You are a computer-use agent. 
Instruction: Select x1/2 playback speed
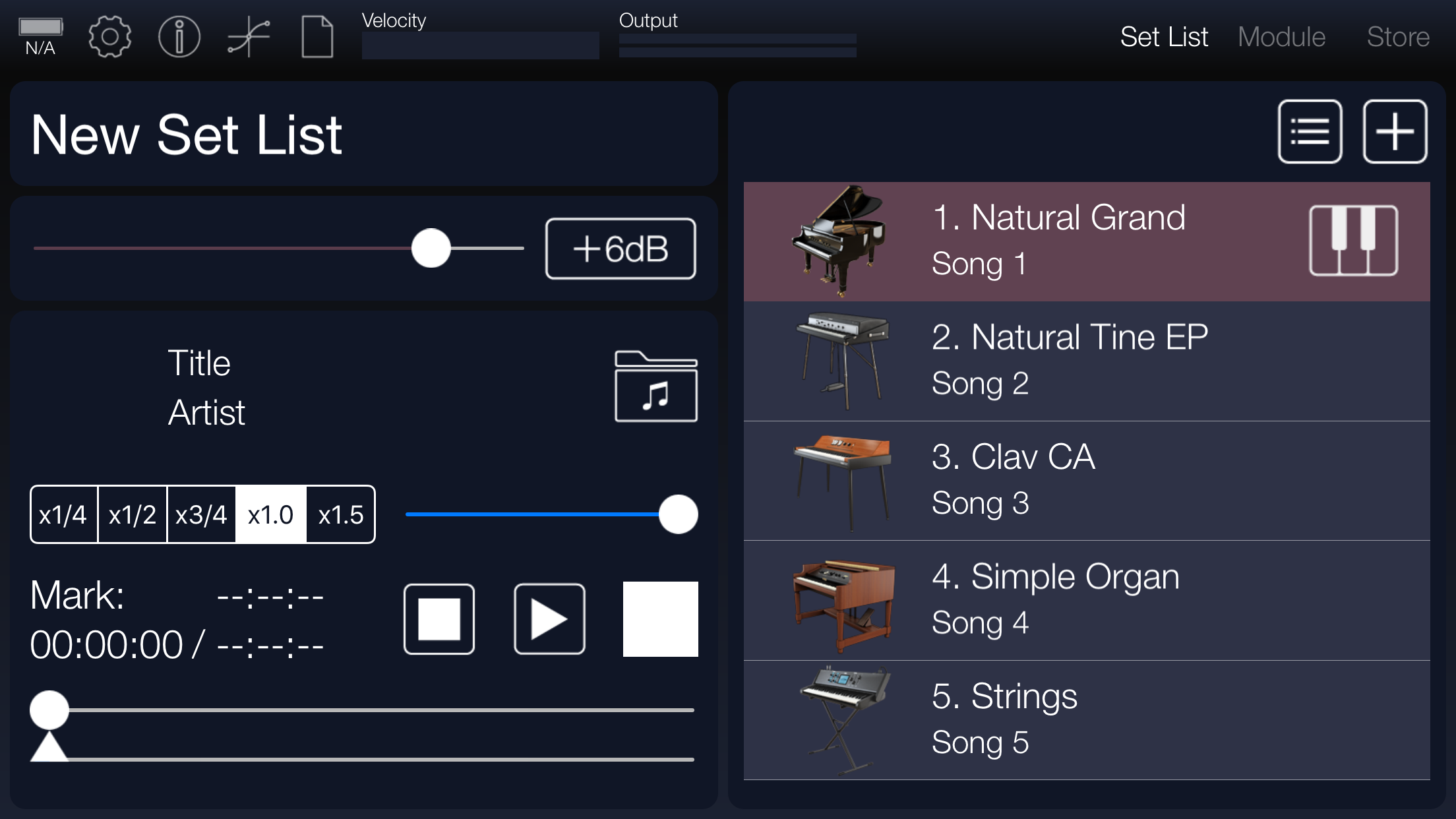point(133,515)
